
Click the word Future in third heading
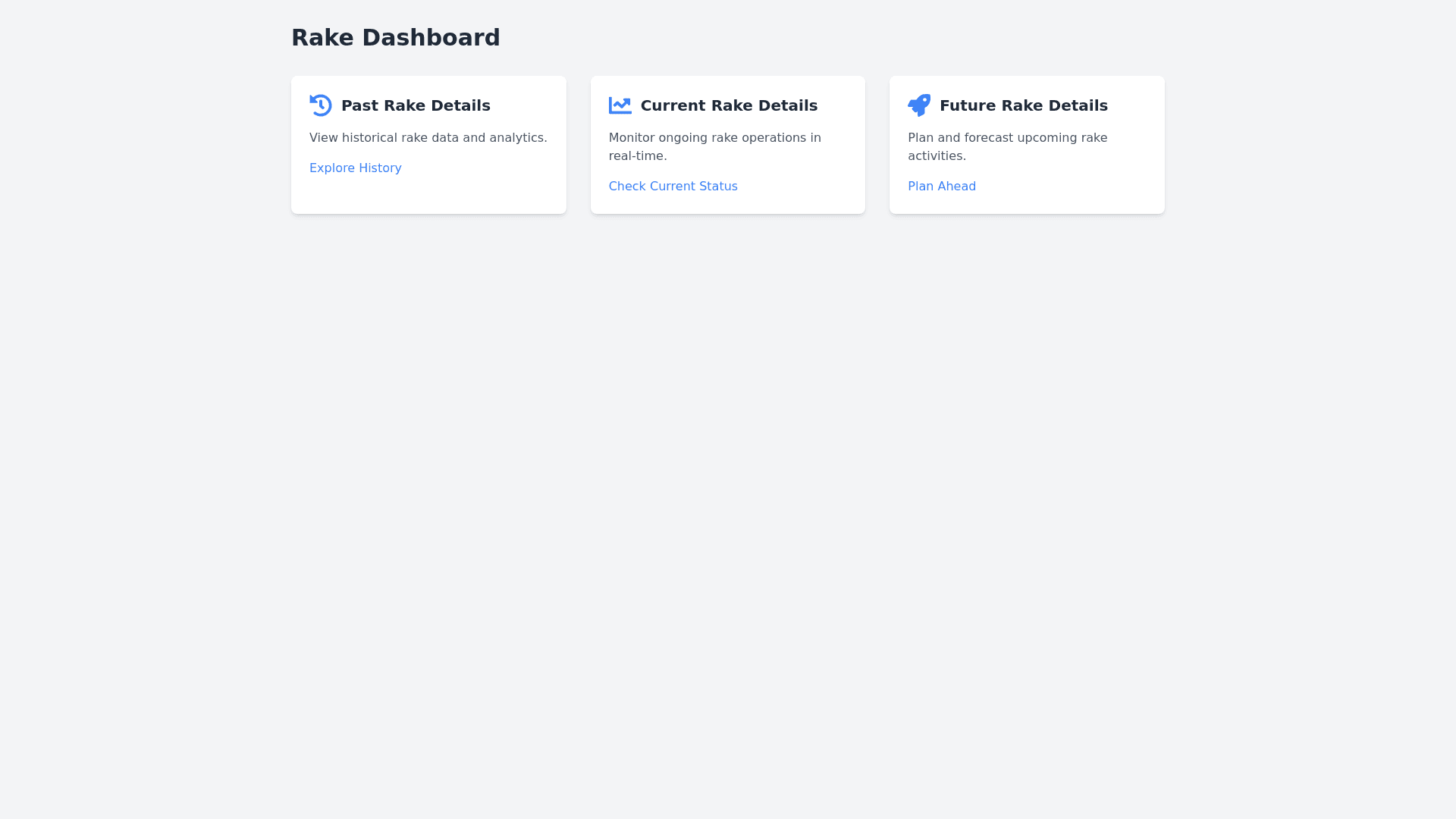pyautogui.click(x=968, y=105)
